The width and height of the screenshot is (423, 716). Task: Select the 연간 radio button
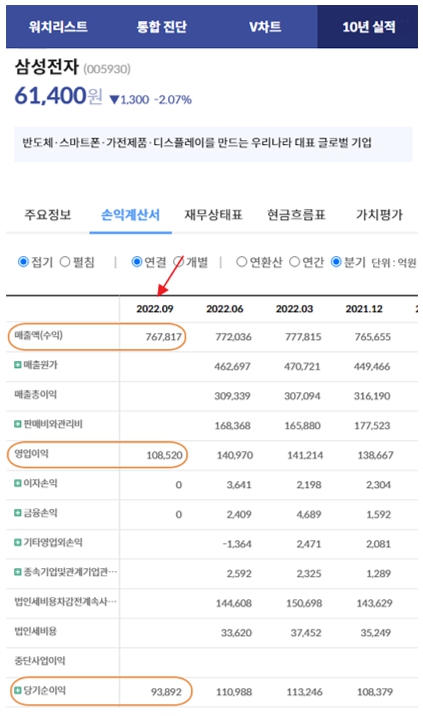tap(295, 262)
